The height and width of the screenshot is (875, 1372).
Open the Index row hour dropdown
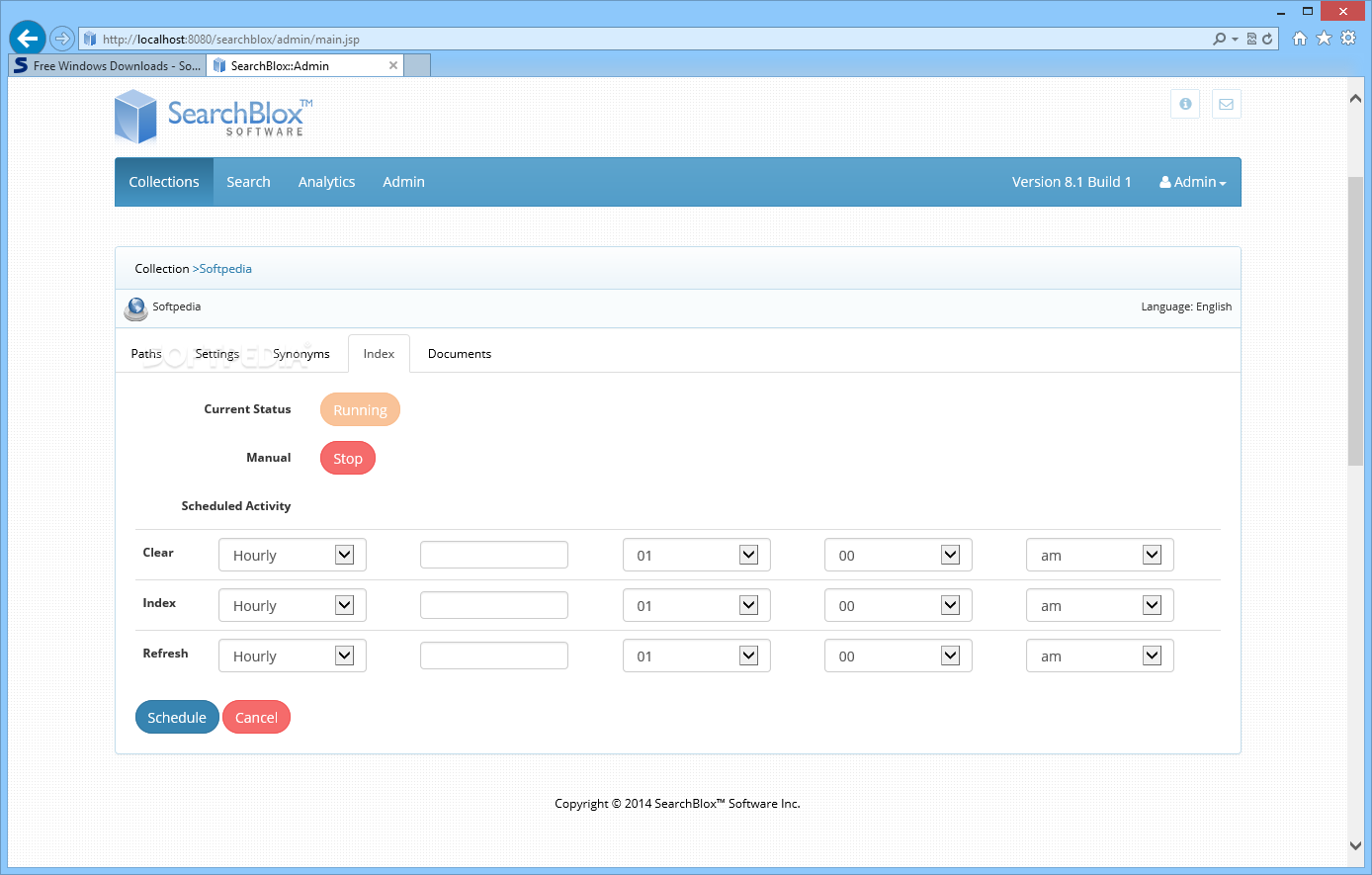pyautogui.click(x=697, y=605)
